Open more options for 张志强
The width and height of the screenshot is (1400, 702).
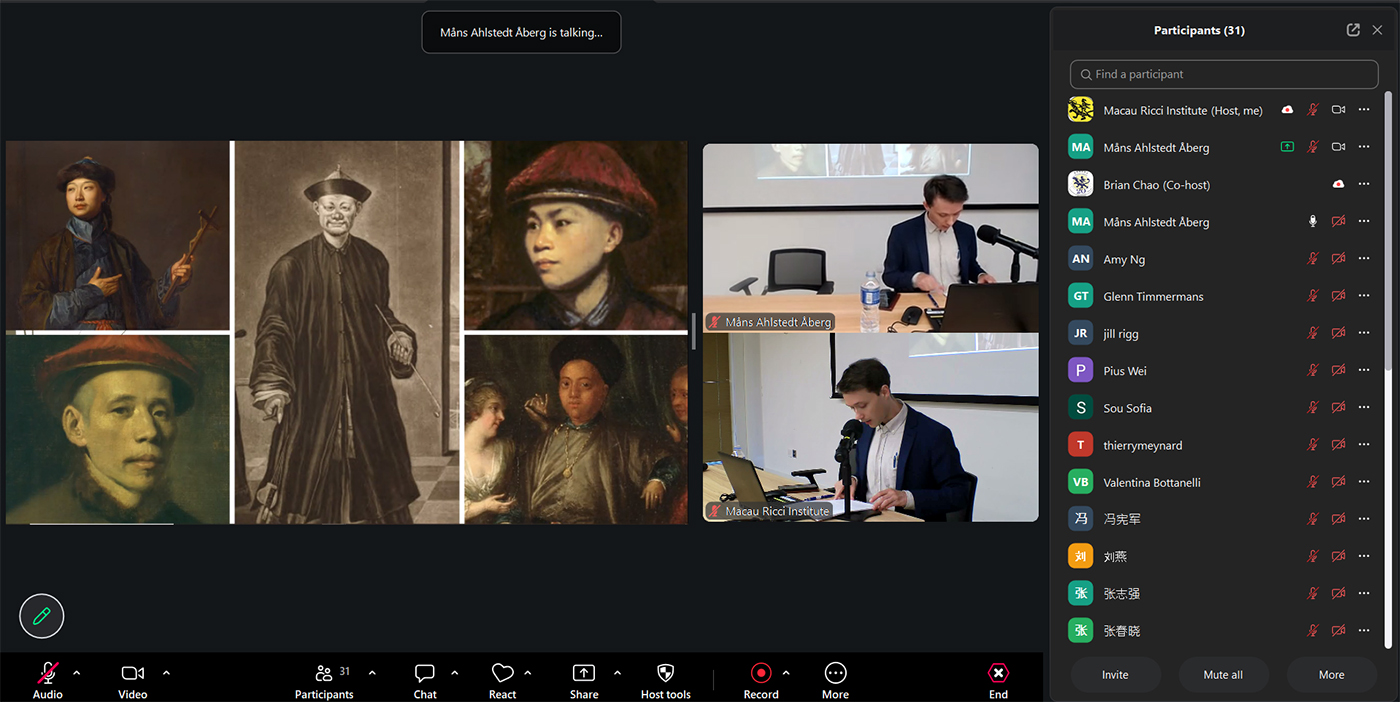point(1364,593)
